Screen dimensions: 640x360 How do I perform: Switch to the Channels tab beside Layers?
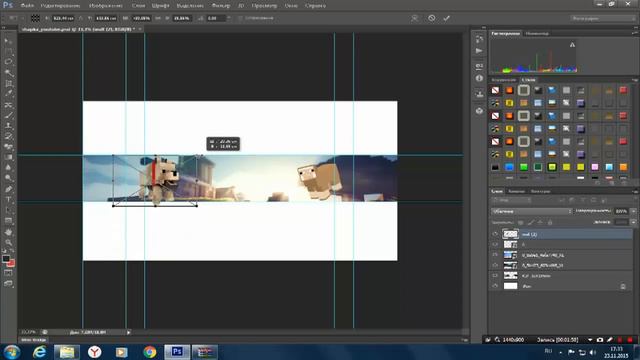coord(516,191)
